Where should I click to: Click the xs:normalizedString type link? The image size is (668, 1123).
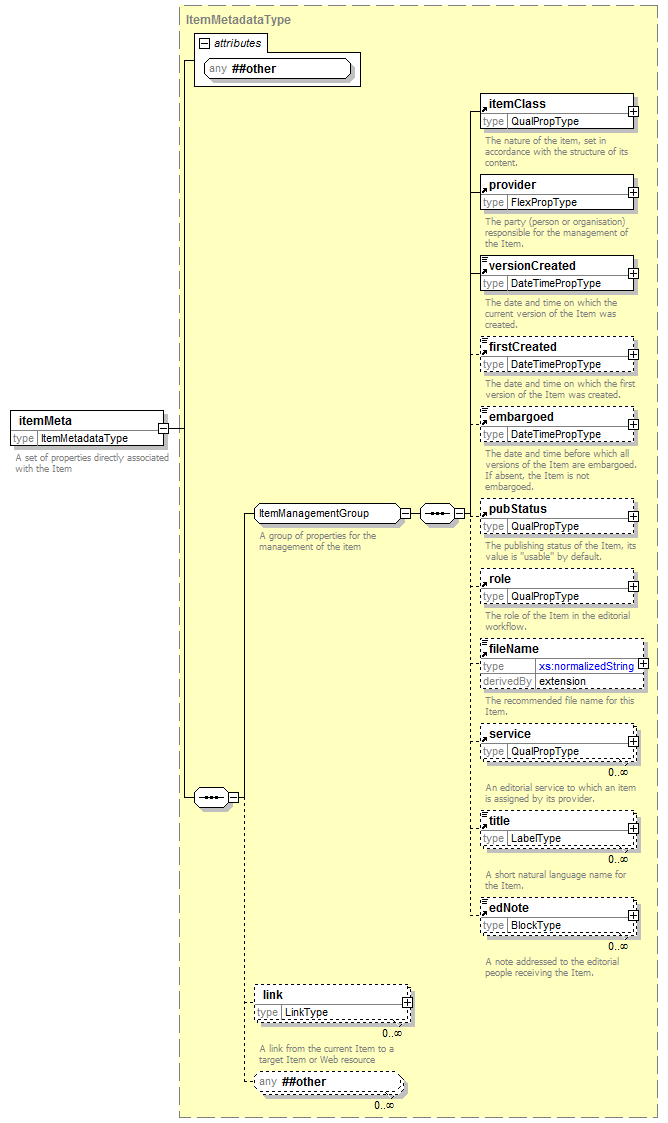click(585, 666)
